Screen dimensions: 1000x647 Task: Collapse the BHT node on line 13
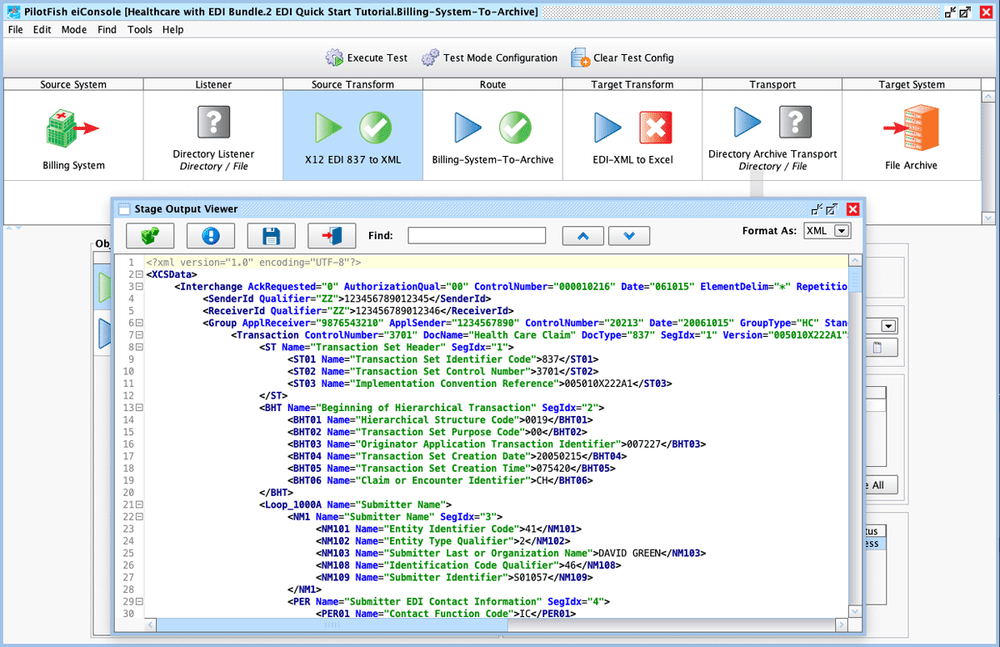139,408
